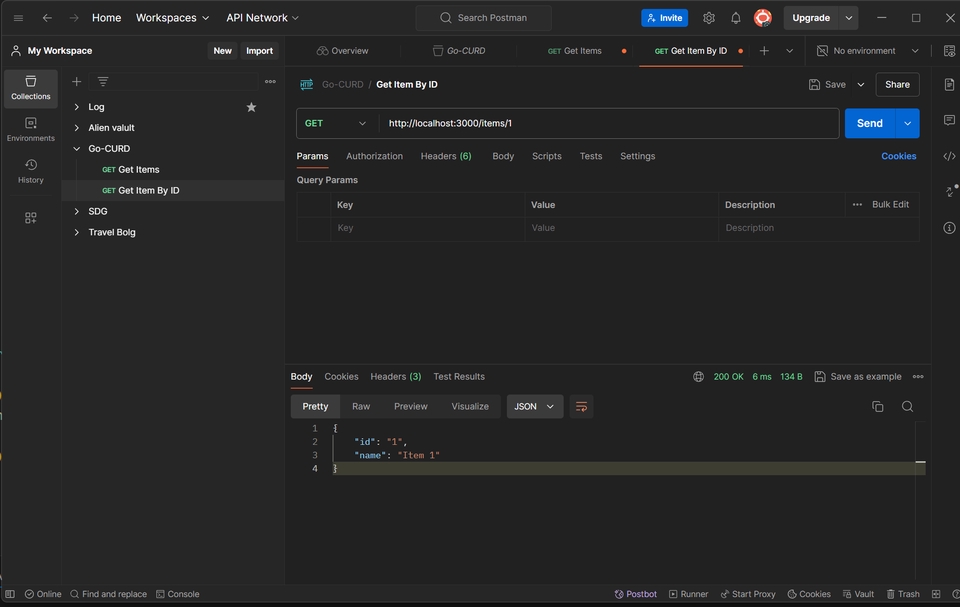Screen dimensions: 960x607
Task: Star the Log collection
Action: 251,107
